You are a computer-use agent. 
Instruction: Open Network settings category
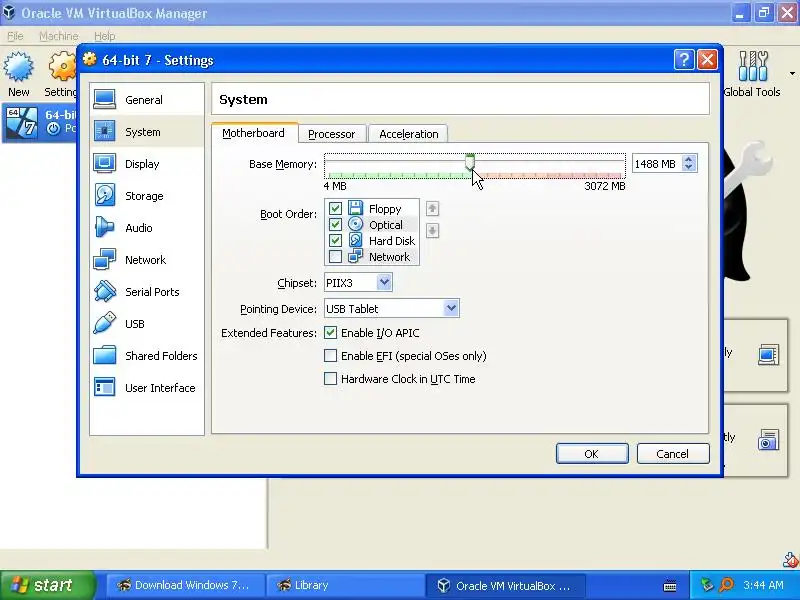[x=147, y=260]
